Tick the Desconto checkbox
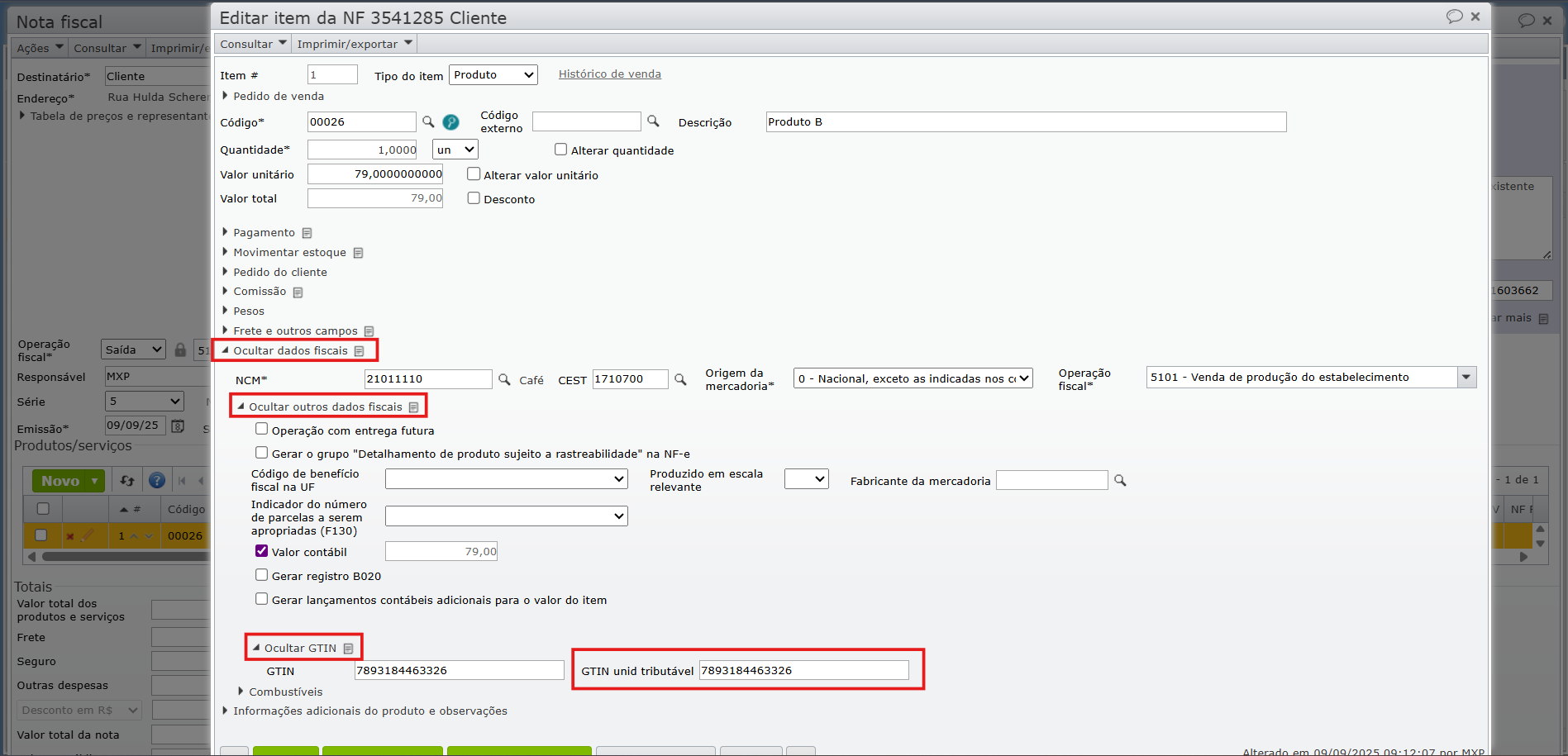 click(474, 198)
